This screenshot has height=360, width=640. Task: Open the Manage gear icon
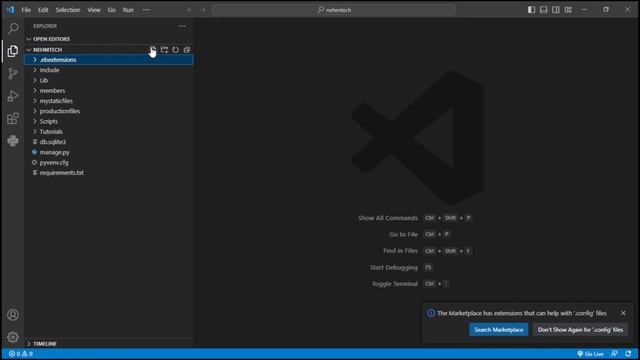coord(13,337)
